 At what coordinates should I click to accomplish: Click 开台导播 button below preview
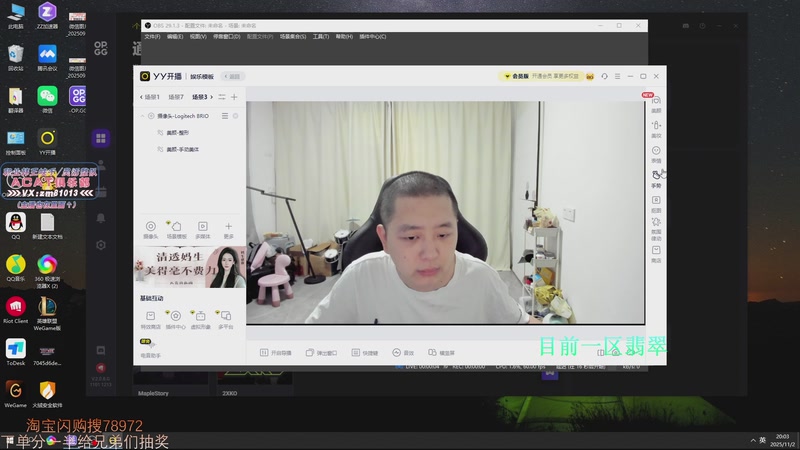point(276,353)
